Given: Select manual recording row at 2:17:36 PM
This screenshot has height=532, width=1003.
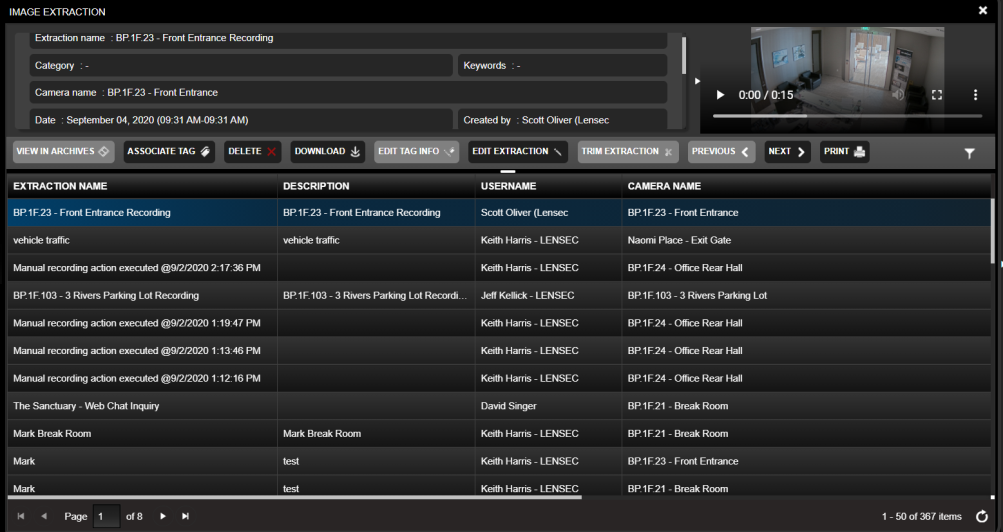Looking at the screenshot, I should click(499, 268).
